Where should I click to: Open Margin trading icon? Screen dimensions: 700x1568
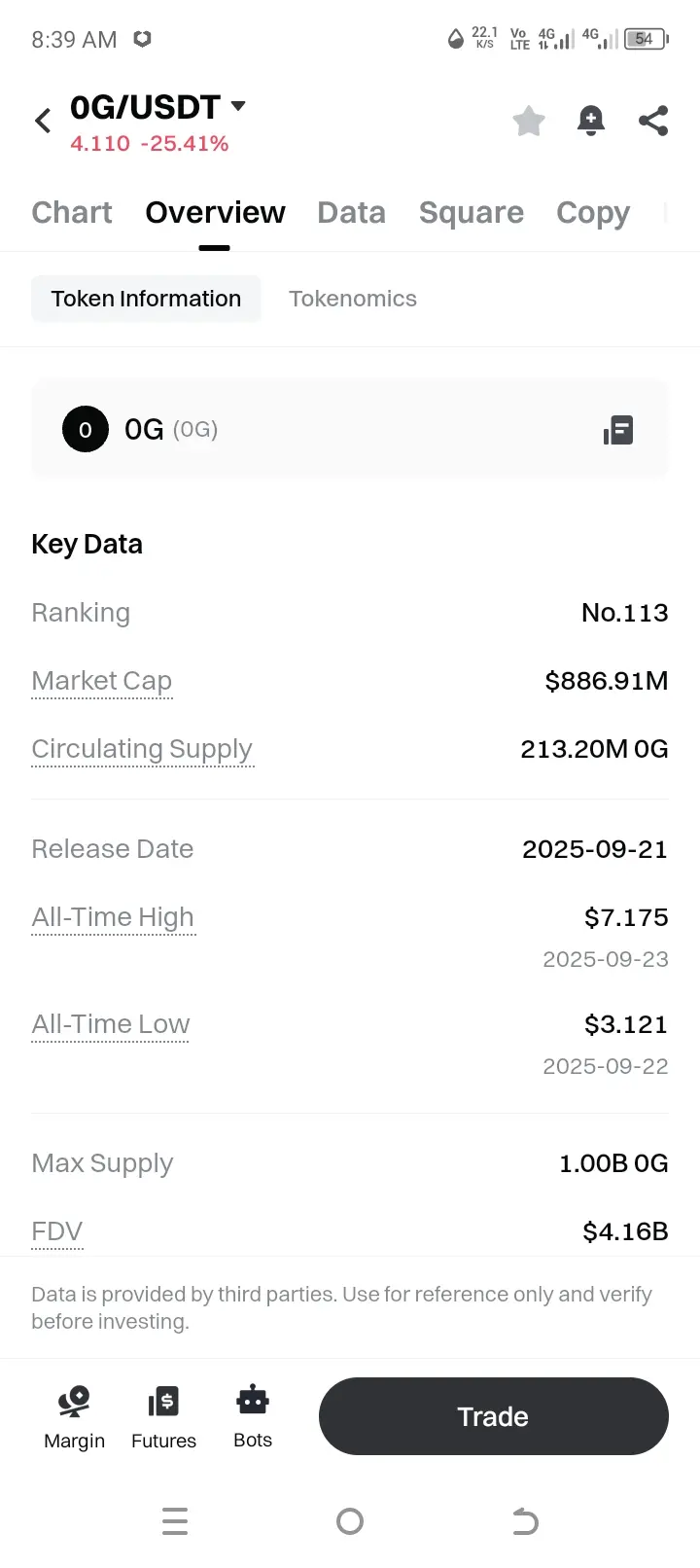coord(74,1417)
